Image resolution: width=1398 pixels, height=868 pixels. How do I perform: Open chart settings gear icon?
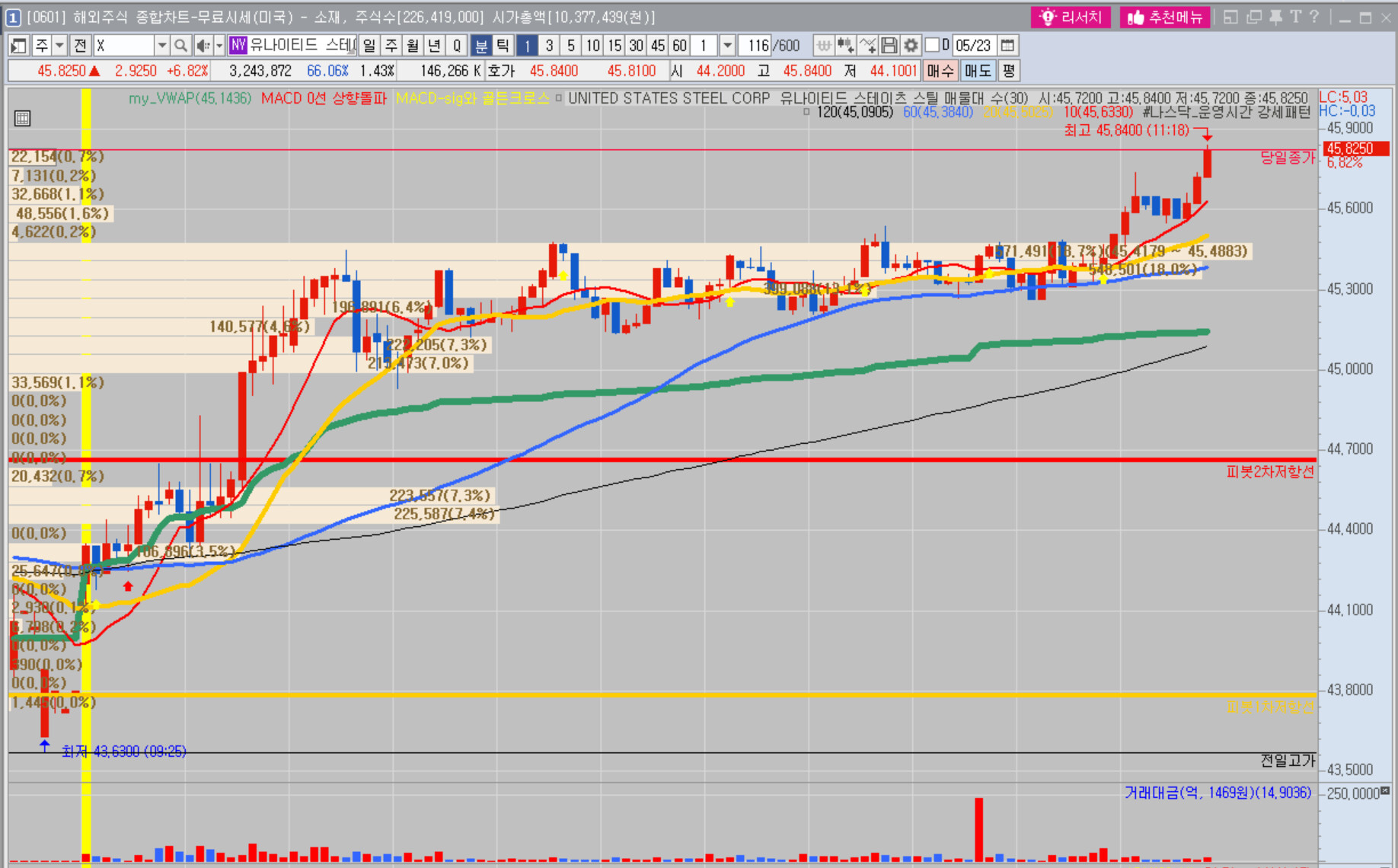(x=911, y=46)
